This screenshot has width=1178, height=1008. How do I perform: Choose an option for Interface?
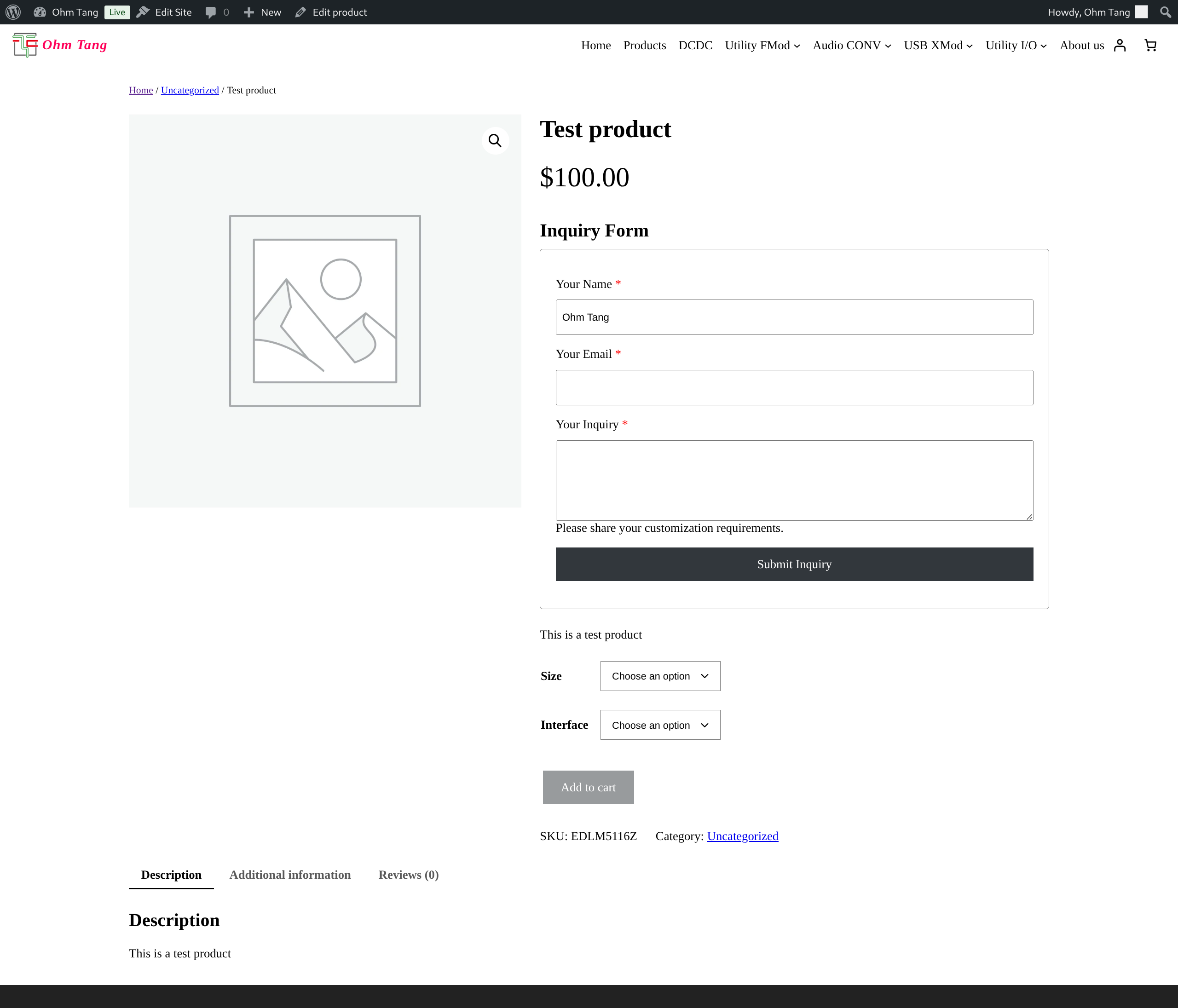659,725
